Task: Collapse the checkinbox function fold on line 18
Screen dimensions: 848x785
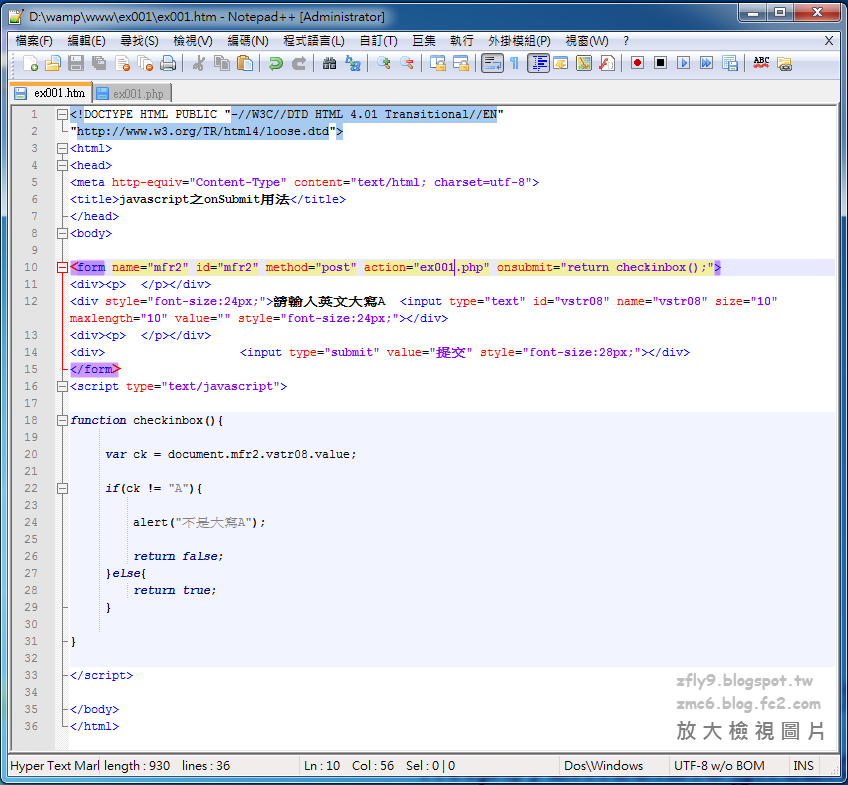Action: coord(62,420)
